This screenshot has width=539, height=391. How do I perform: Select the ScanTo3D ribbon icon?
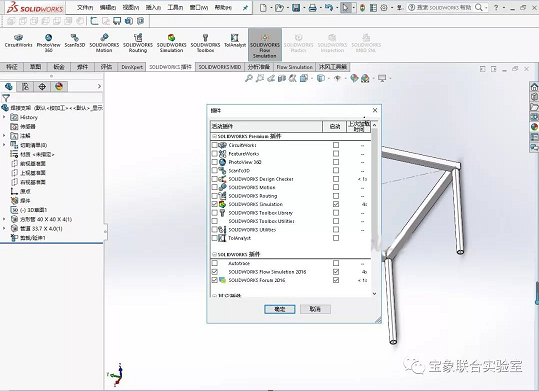[x=75, y=41]
